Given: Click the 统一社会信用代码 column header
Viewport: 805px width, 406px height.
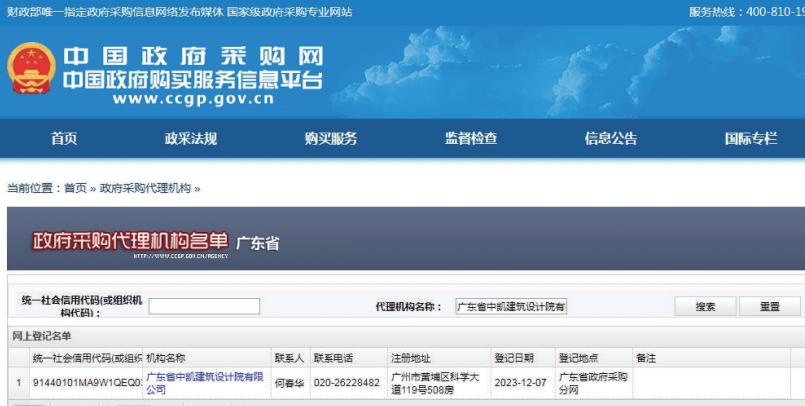Looking at the screenshot, I should pos(86,358).
